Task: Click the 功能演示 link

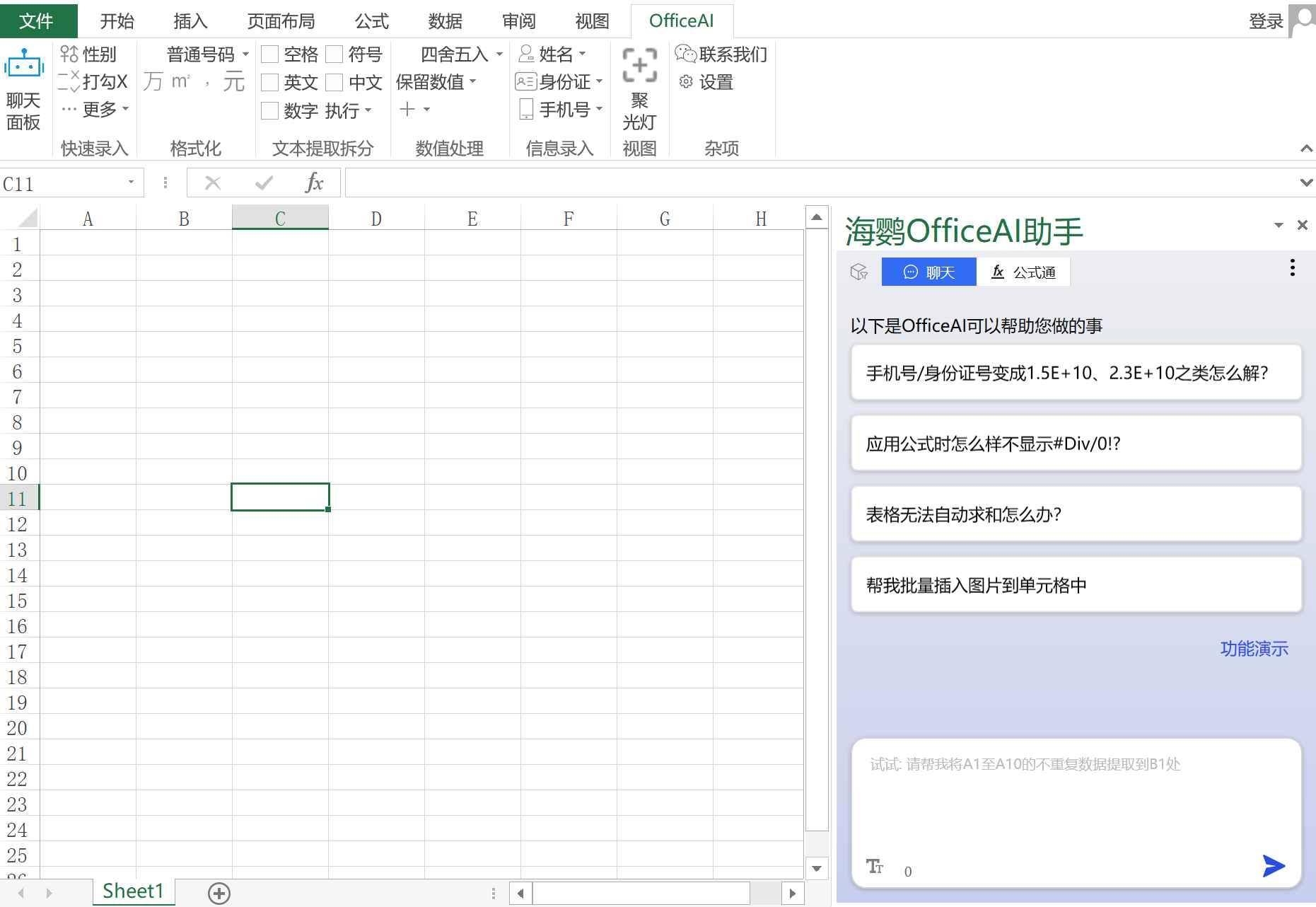Action: tap(1253, 649)
